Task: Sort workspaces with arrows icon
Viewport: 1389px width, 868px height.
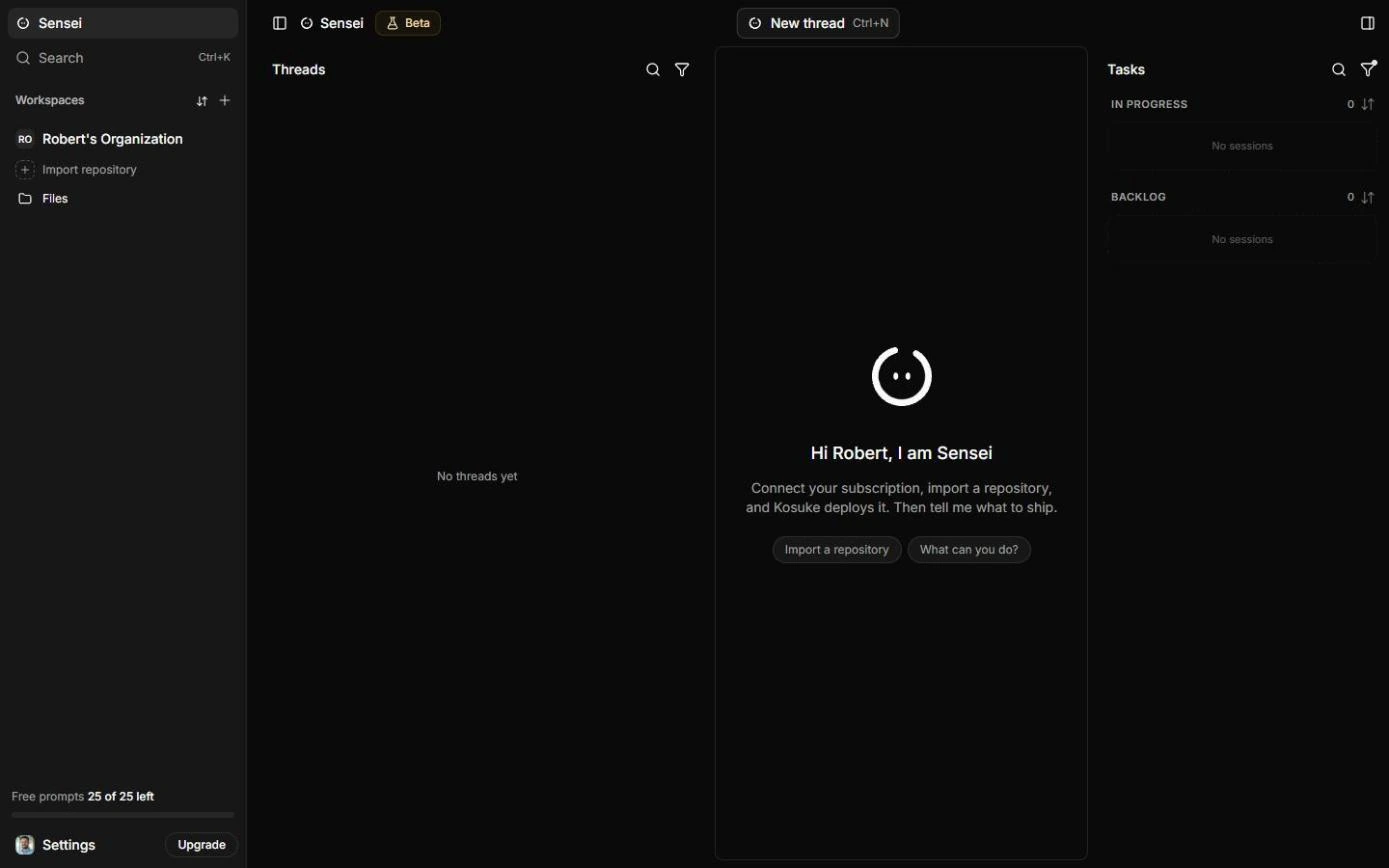Action: click(x=202, y=101)
